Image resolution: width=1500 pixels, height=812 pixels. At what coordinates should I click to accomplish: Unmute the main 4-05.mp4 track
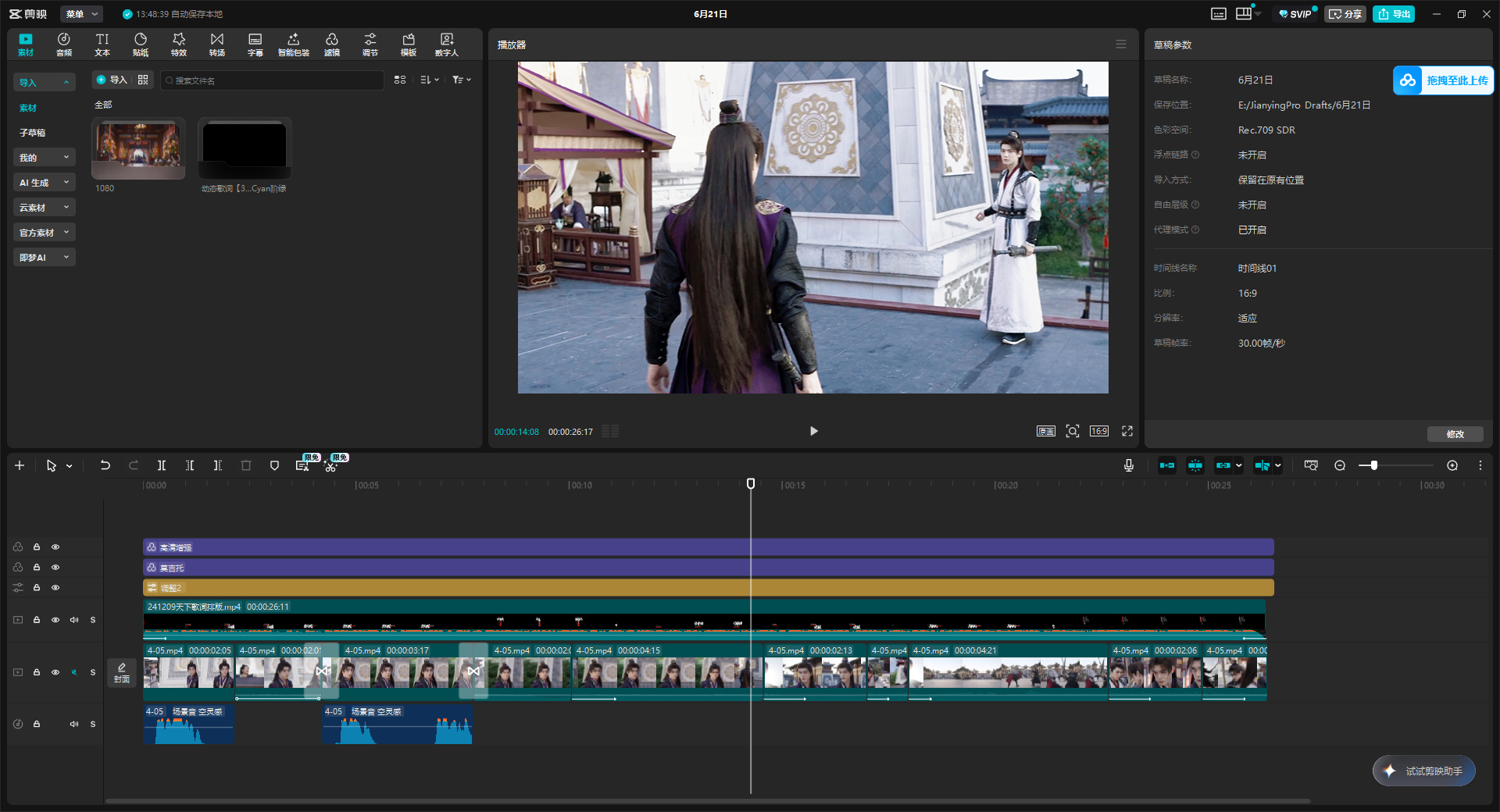[x=74, y=672]
